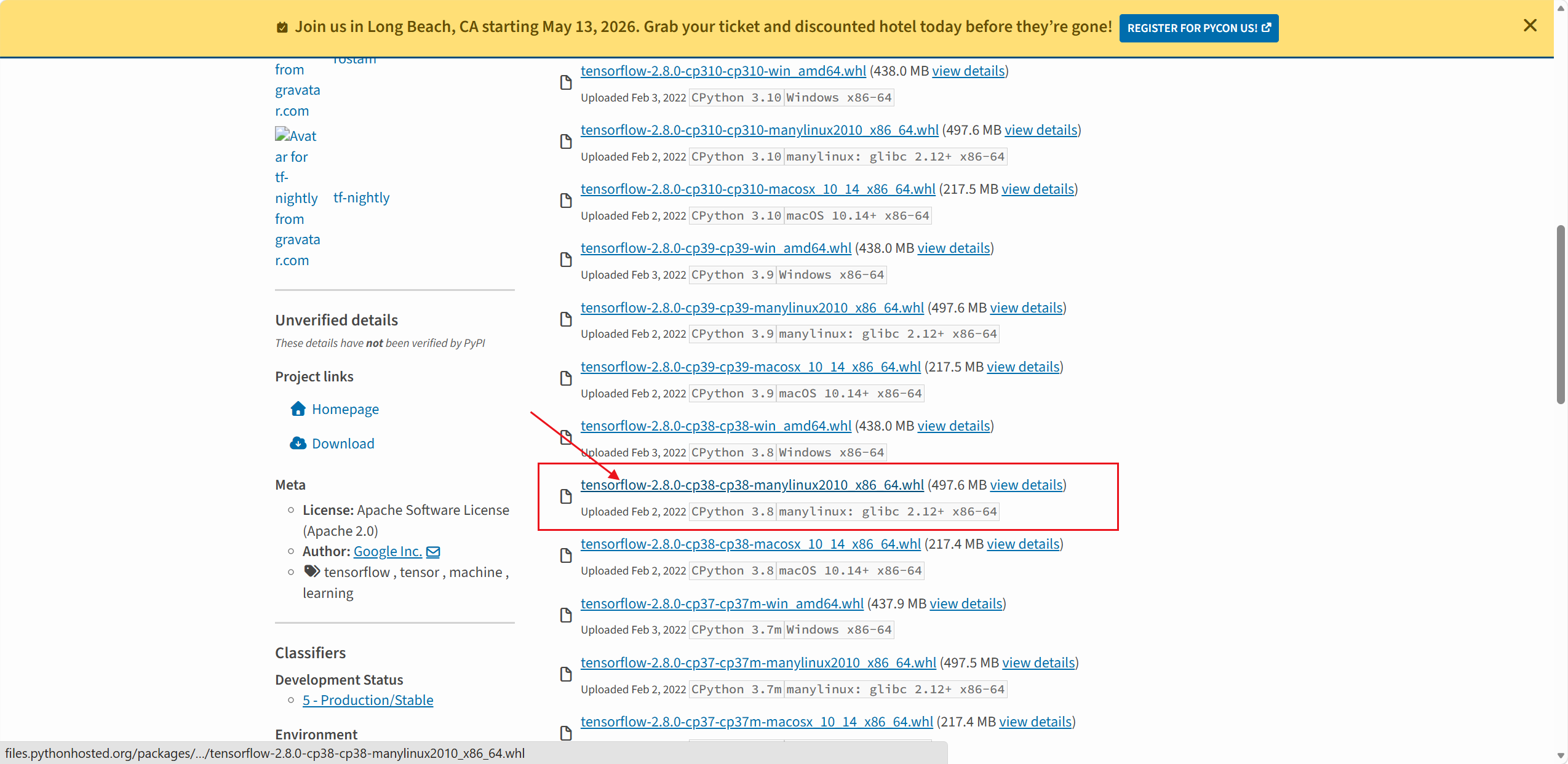
Task: Click the 'Classifiers' heading
Action: tap(310, 653)
